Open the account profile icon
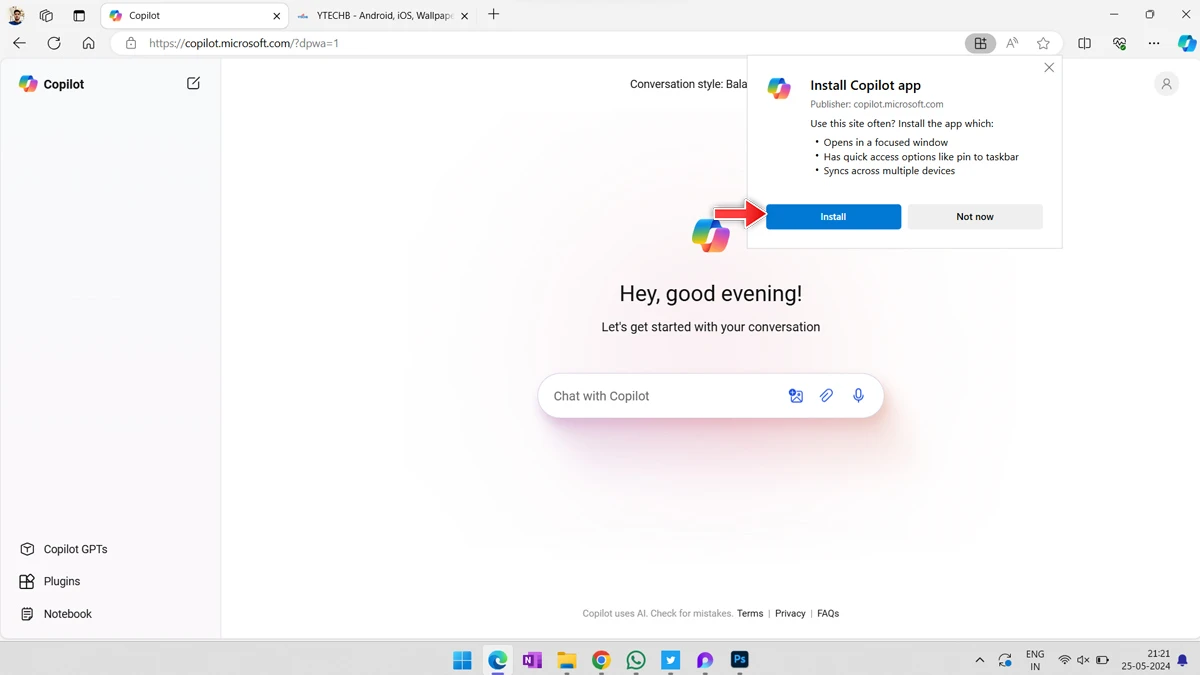This screenshot has height=675, width=1200. tap(1166, 85)
